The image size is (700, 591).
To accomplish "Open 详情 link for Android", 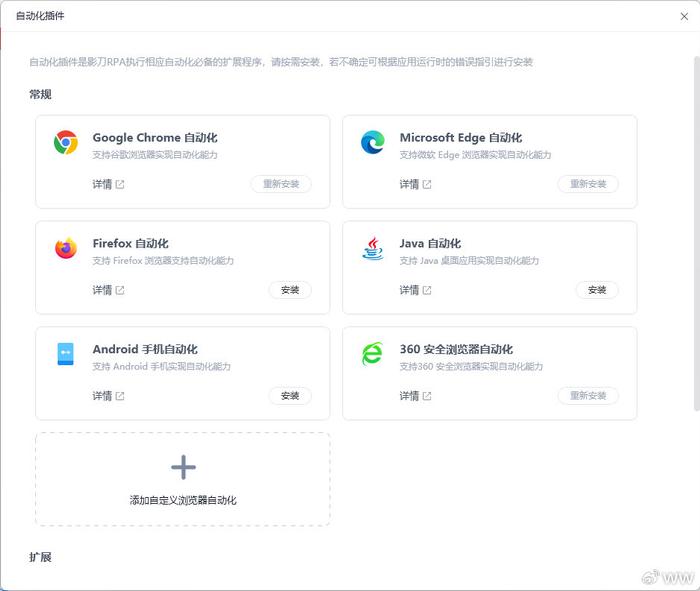I will [x=102, y=396].
